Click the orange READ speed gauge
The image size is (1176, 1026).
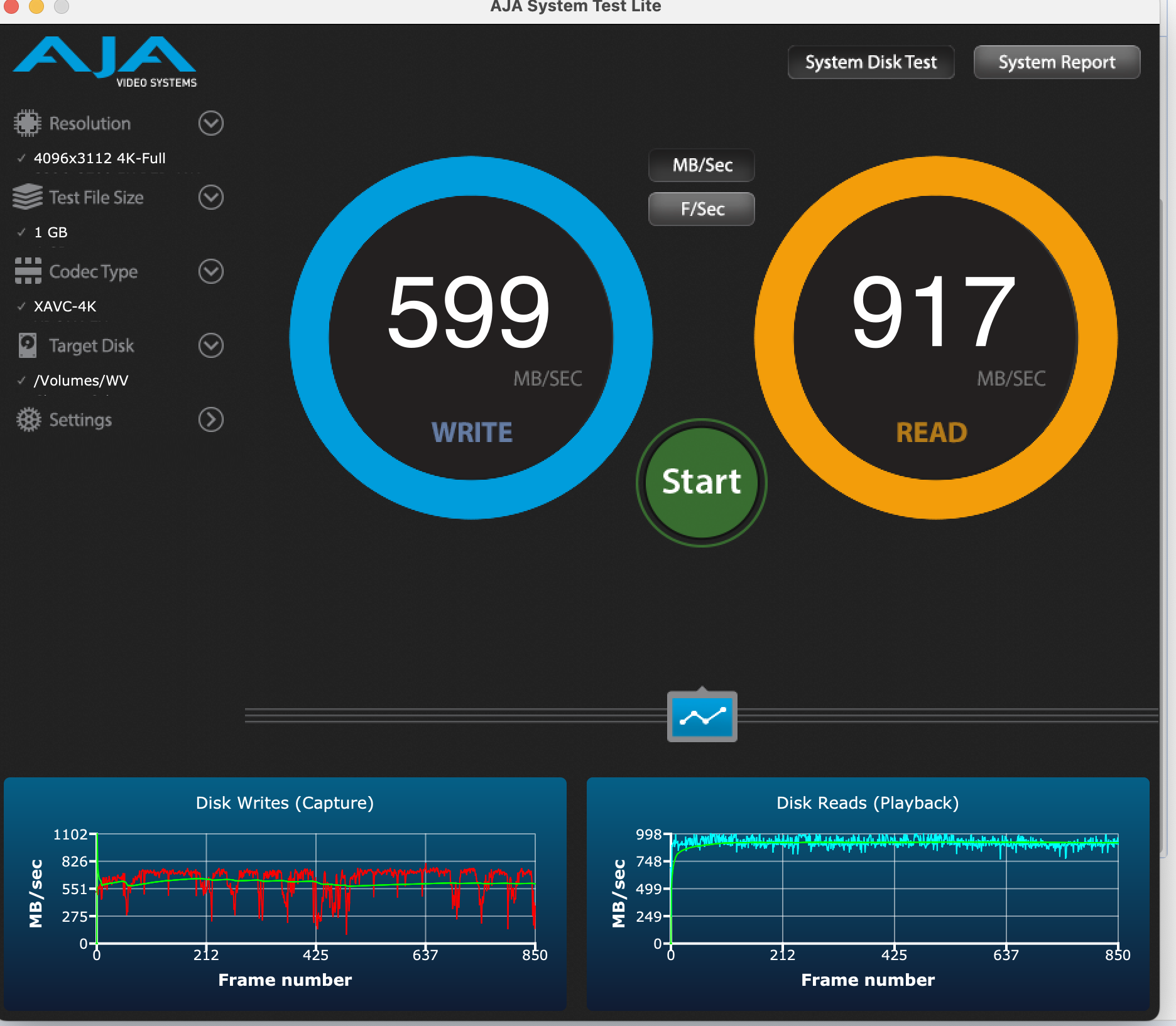point(936,338)
